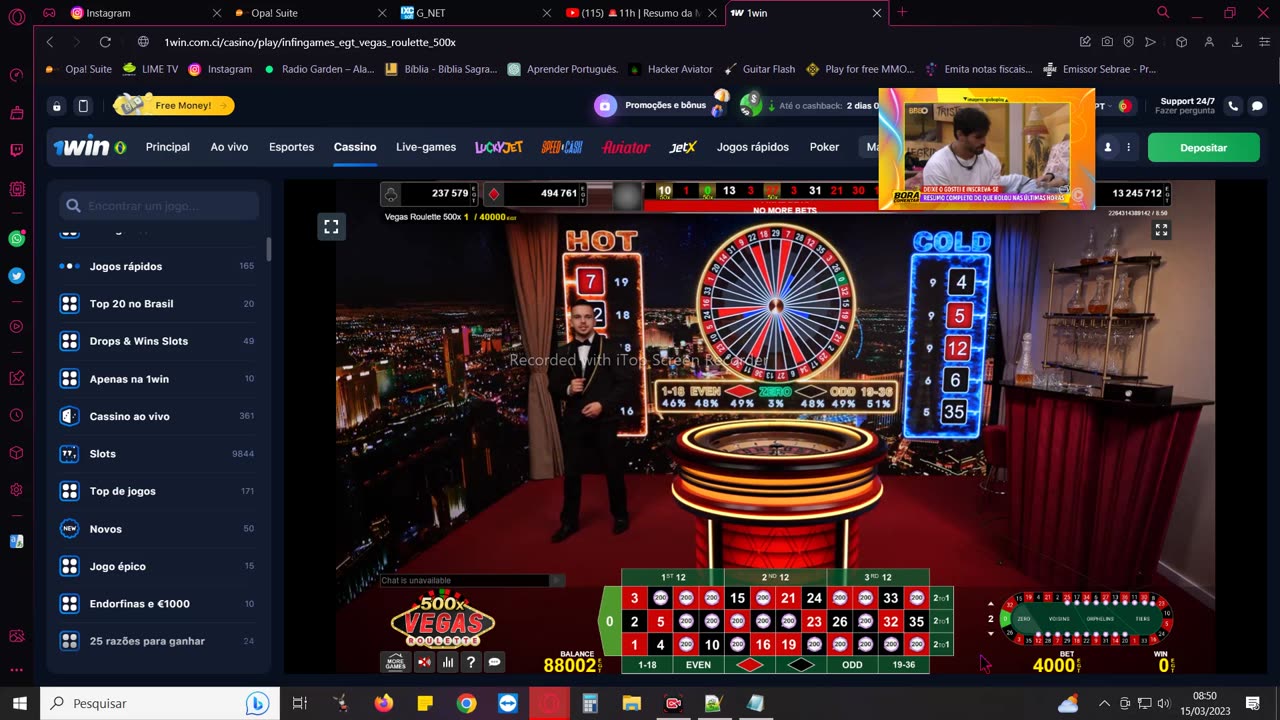Search tabs with the magnifier icon
This screenshot has width=1280, height=720.
tap(1163, 13)
